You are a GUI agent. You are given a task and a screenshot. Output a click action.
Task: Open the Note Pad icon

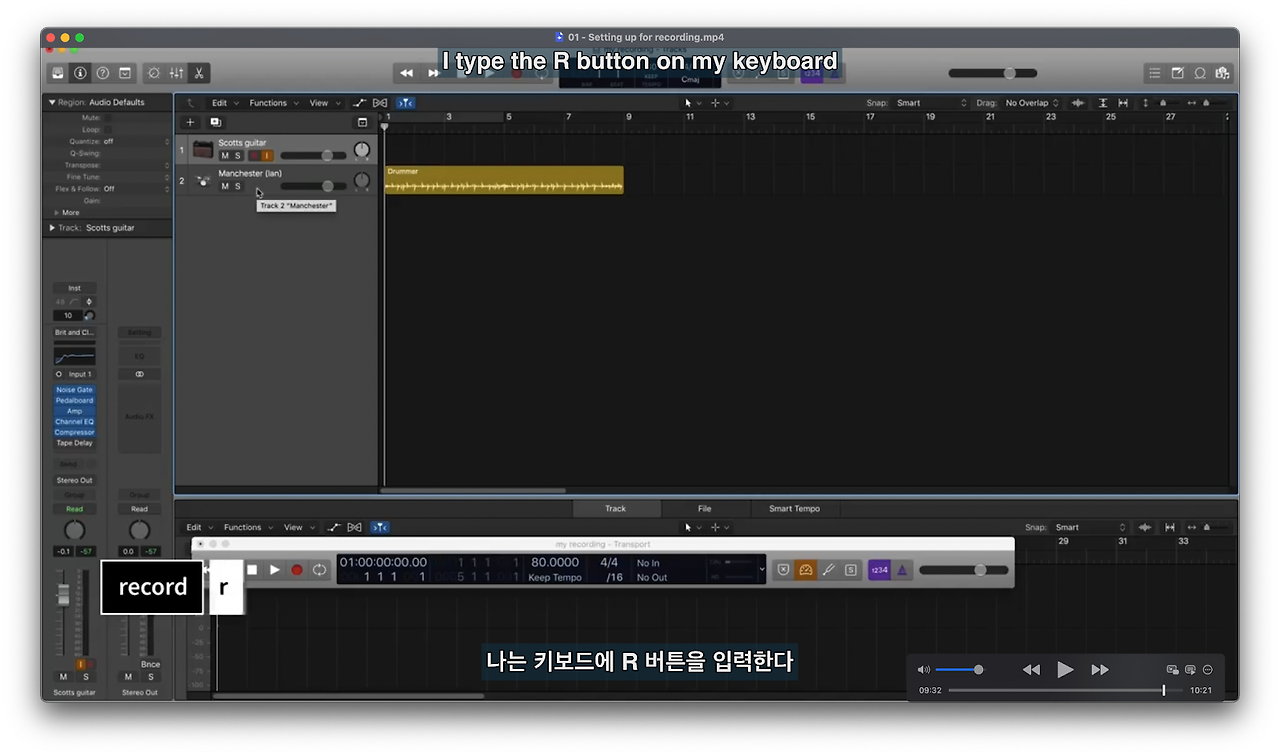pos(1177,73)
